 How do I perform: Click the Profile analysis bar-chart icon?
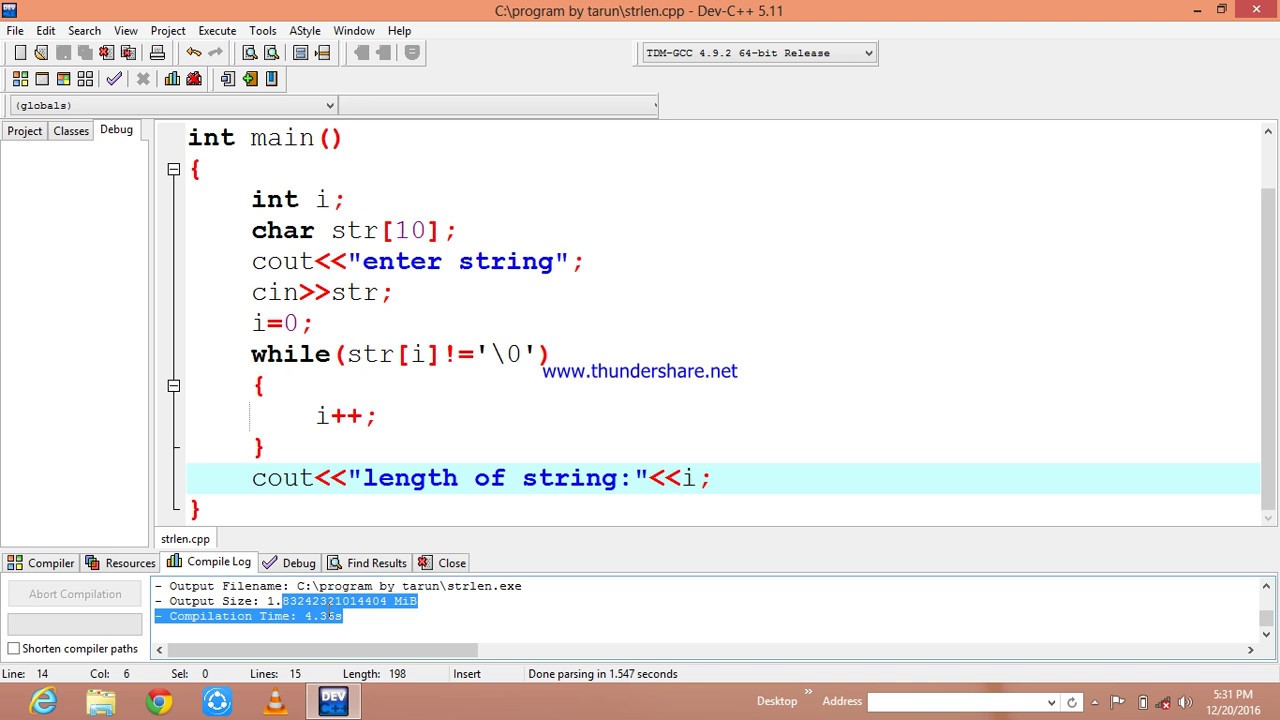pyautogui.click(x=172, y=79)
